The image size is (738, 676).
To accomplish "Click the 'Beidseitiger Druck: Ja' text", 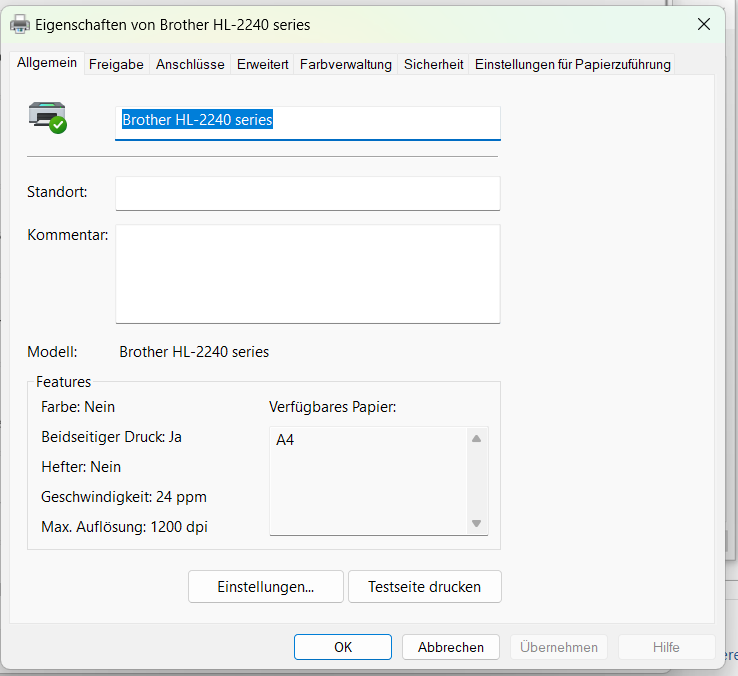I will point(111,437).
